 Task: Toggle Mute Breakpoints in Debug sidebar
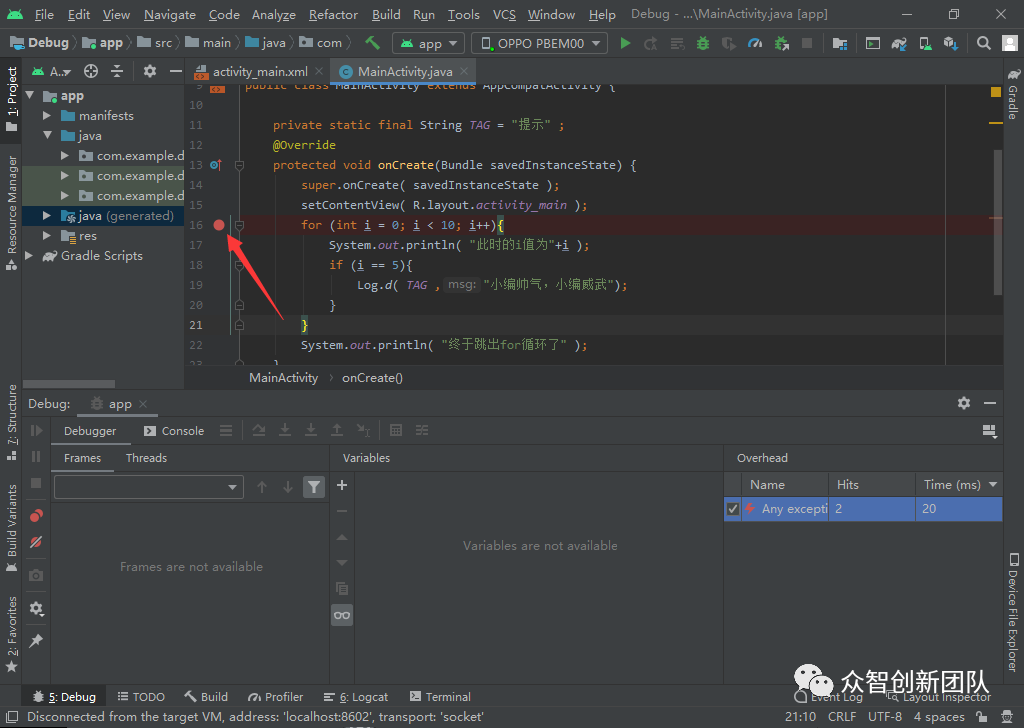tap(36, 542)
